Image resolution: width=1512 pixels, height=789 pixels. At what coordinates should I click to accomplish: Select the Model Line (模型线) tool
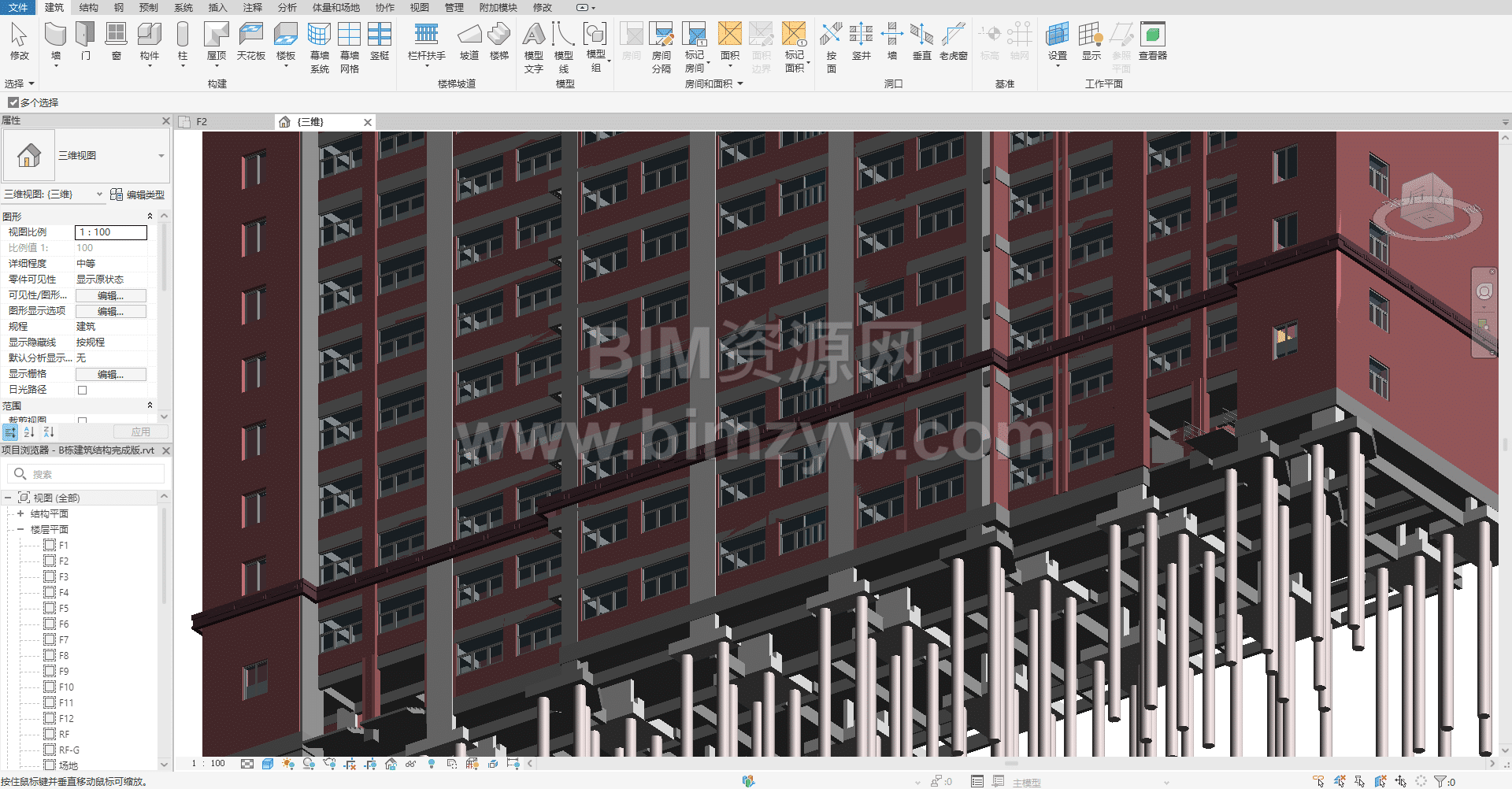[x=564, y=47]
